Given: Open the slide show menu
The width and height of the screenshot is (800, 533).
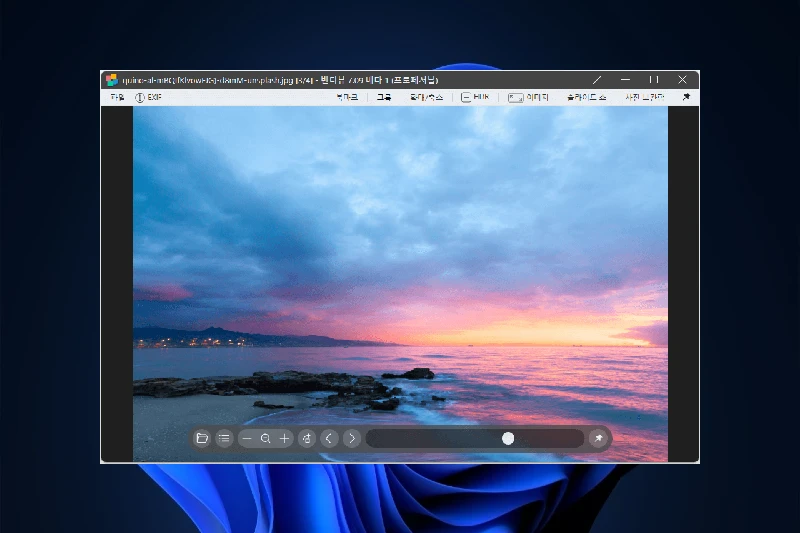Looking at the screenshot, I should (x=587, y=97).
